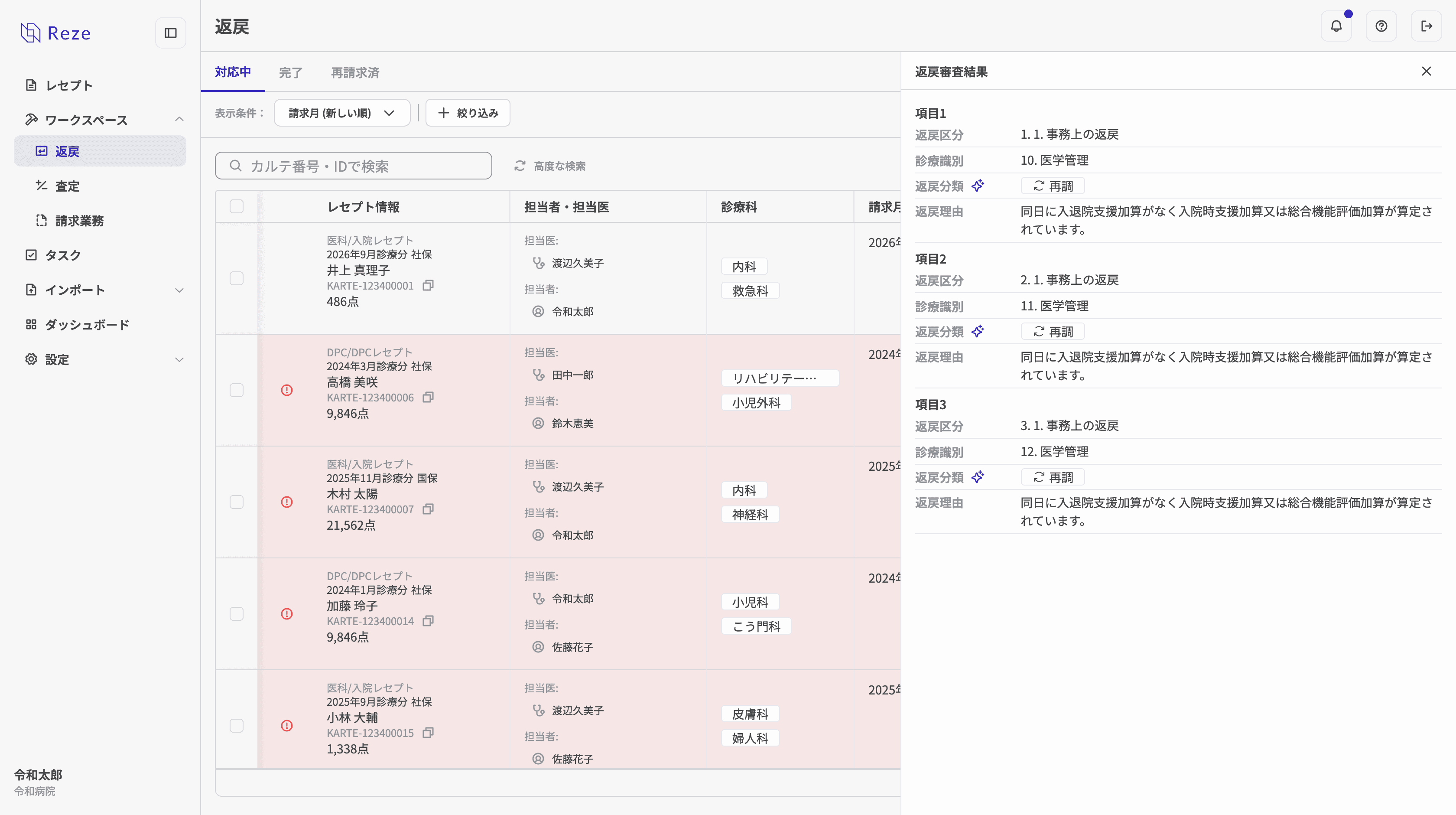Image resolution: width=1456 pixels, height=815 pixels.
Task: Open notifications bell
Action: [1336, 26]
